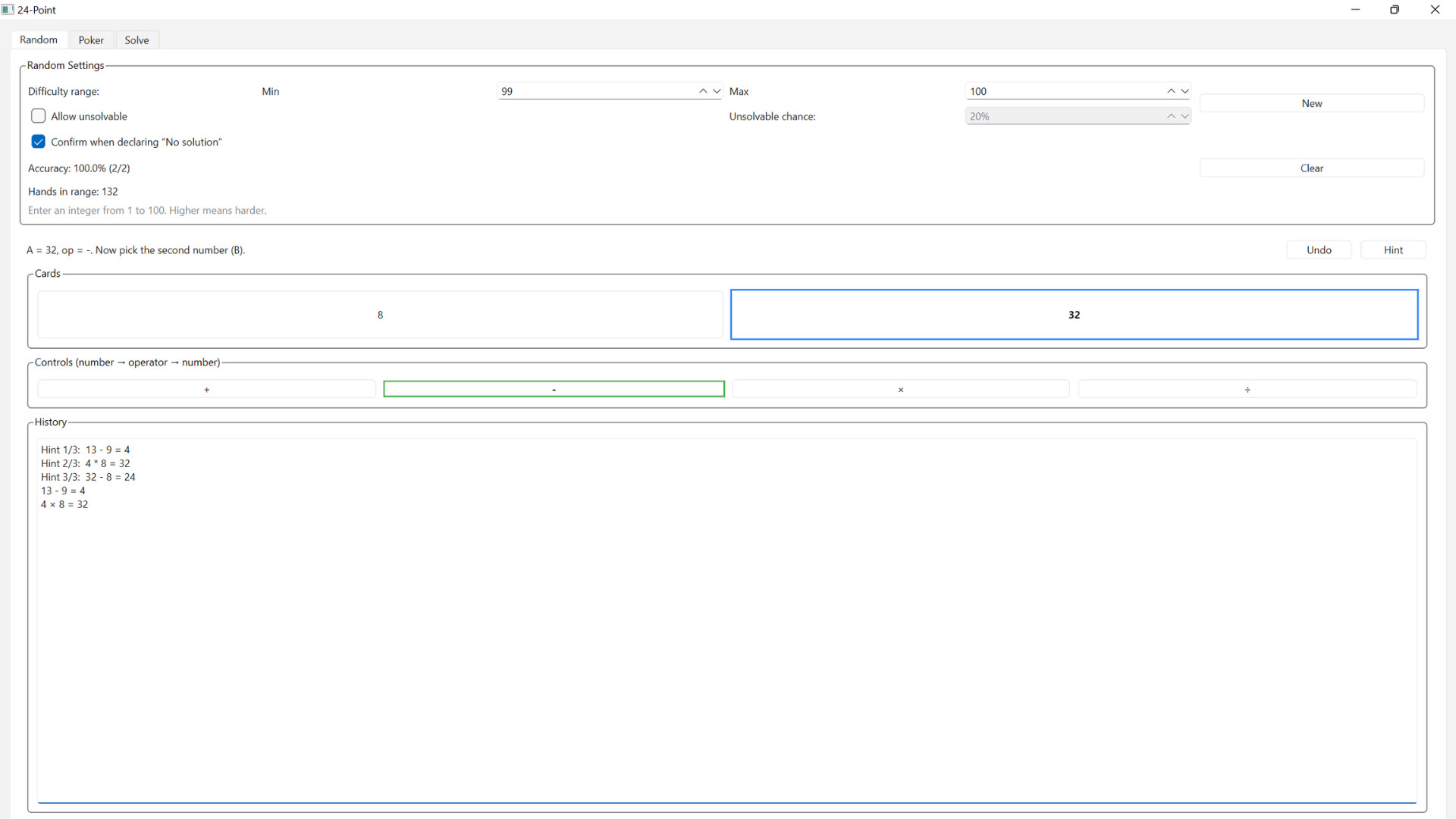Click the plus operator button
This screenshot has width=1456, height=819.
pos(206,389)
